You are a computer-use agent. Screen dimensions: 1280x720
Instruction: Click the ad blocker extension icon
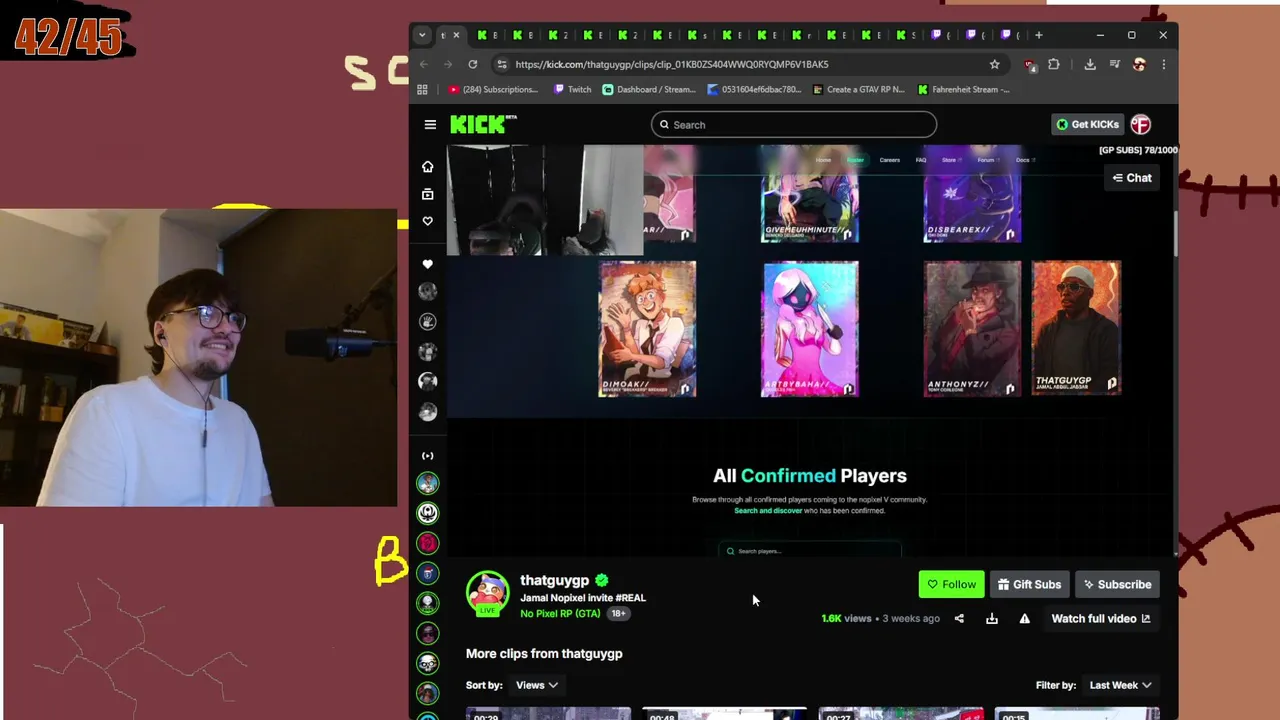click(1030, 64)
